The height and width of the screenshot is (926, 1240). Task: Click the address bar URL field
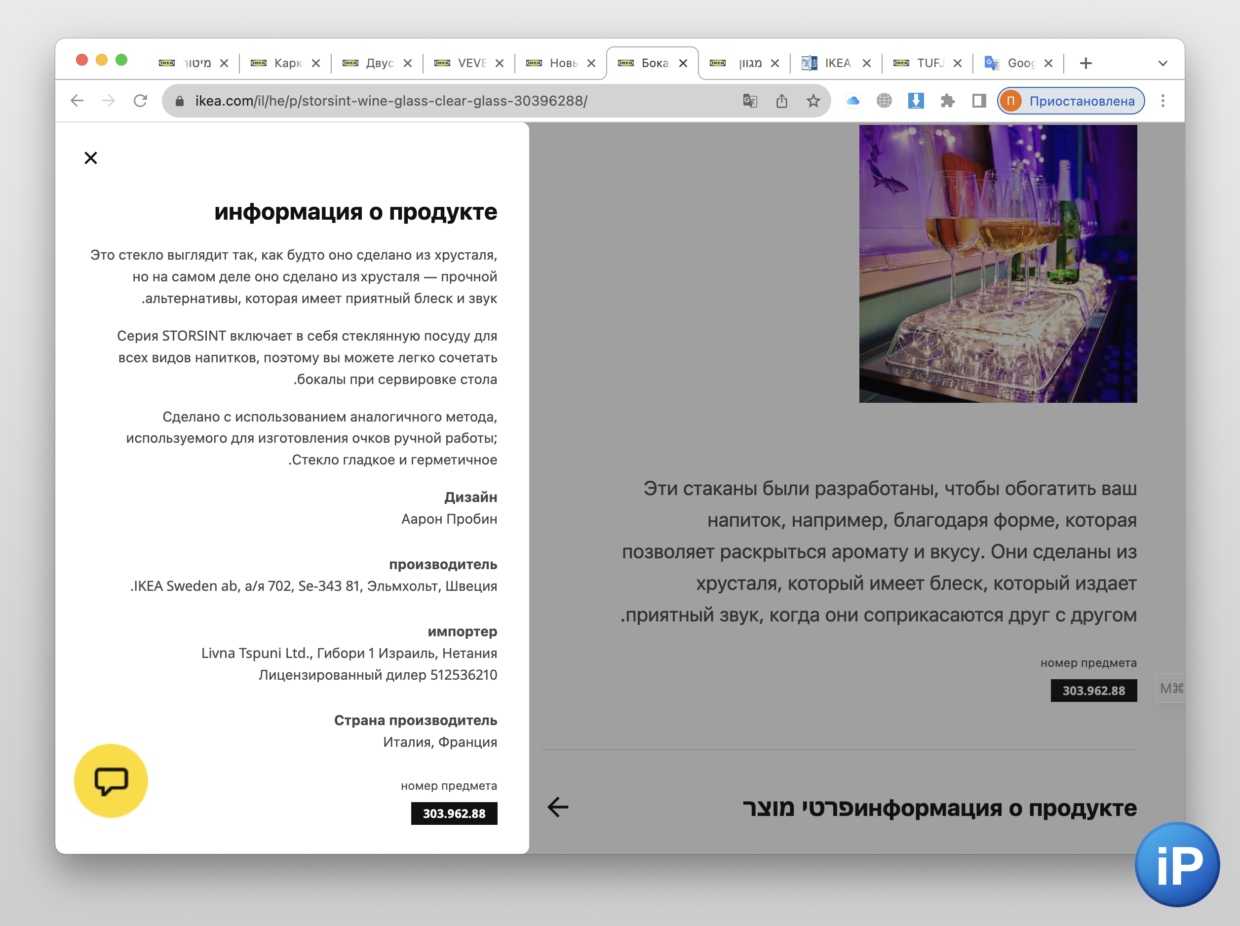click(x=450, y=101)
